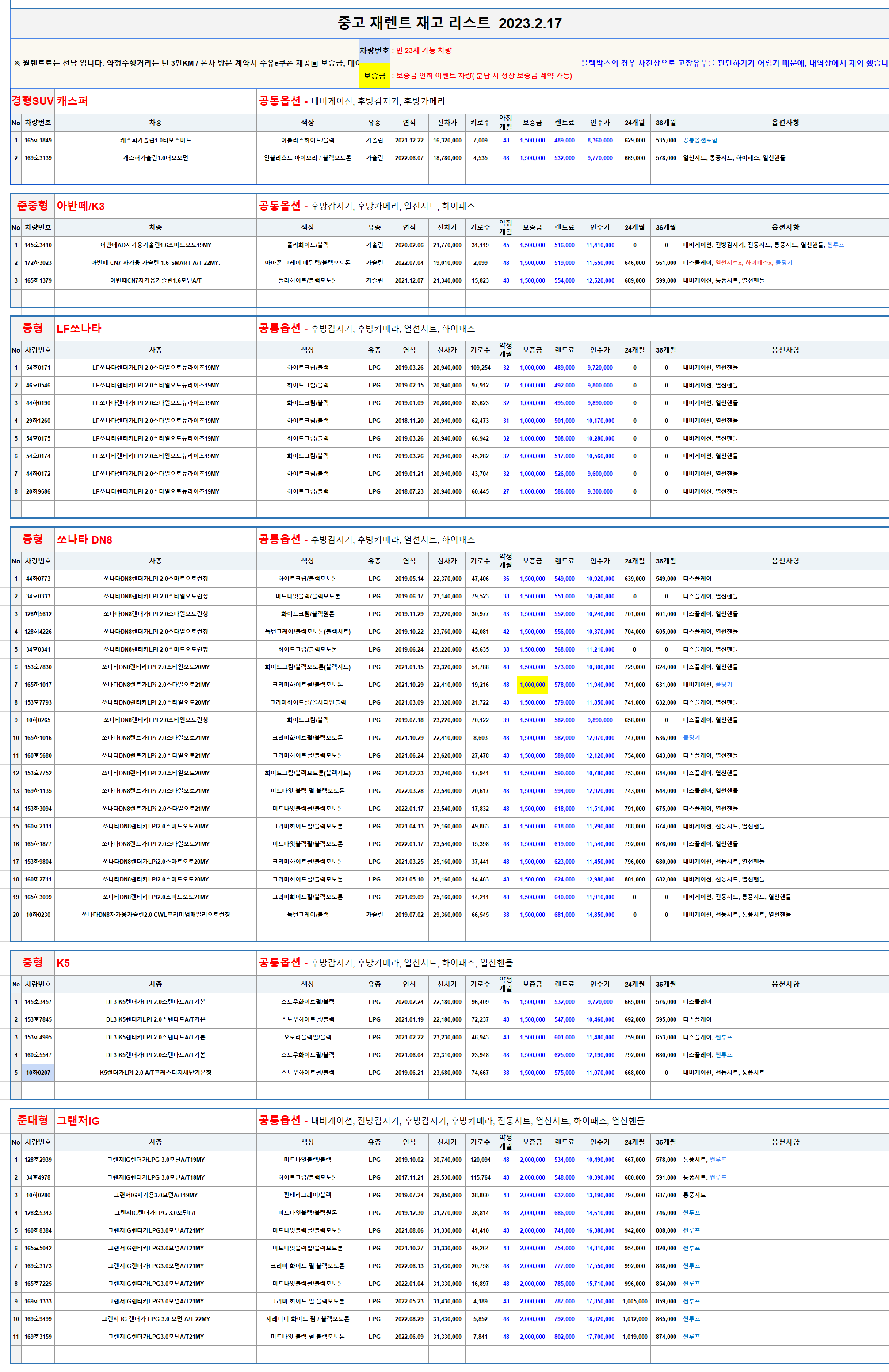Click "풀딩키" option in the 165하1016 row

(691, 738)
